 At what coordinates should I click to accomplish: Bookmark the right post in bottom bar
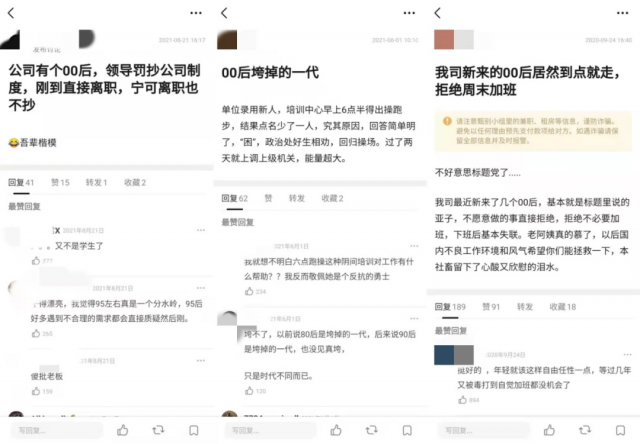(620, 430)
